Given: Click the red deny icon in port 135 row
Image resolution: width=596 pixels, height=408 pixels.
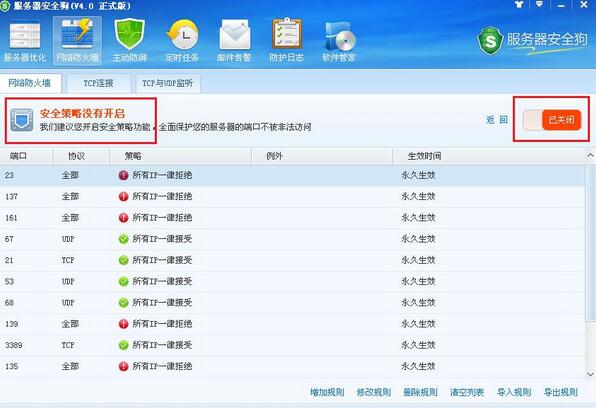Looking at the screenshot, I should [123, 366].
